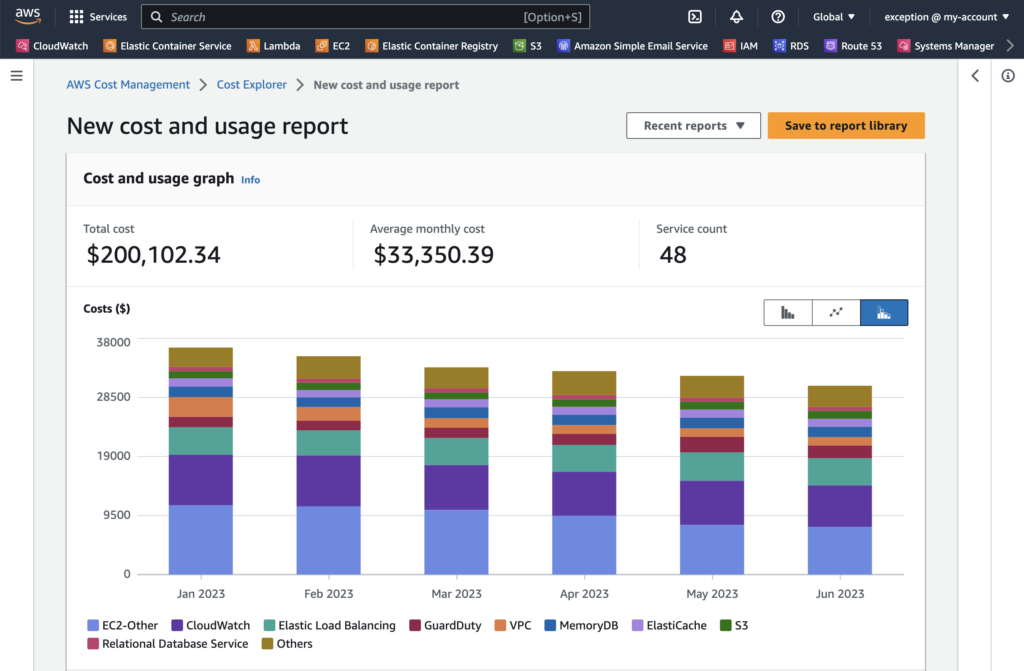
Task: Open Lambda favorites shortcut
Action: click(x=274, y=46)
